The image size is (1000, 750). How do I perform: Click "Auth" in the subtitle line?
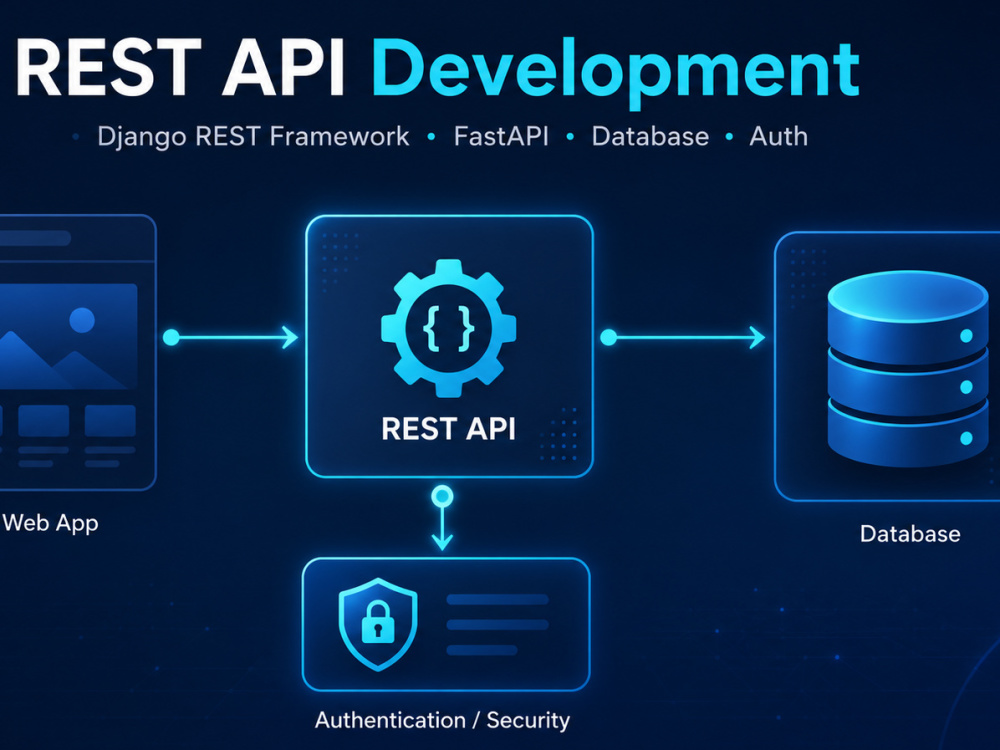point(779,136)
